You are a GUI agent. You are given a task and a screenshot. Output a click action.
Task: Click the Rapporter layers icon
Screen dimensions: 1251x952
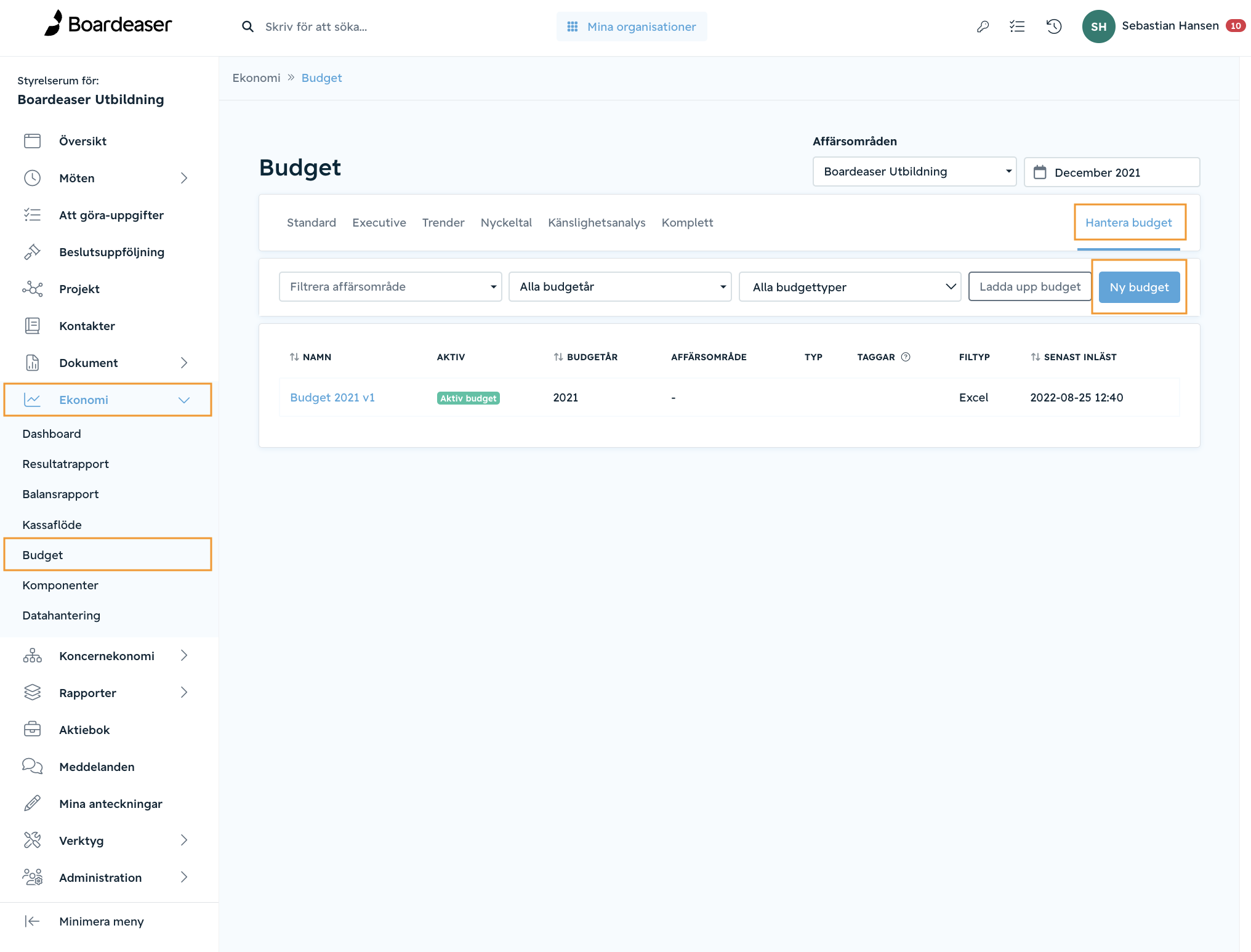pyautogui.click(x=32, y=693)
